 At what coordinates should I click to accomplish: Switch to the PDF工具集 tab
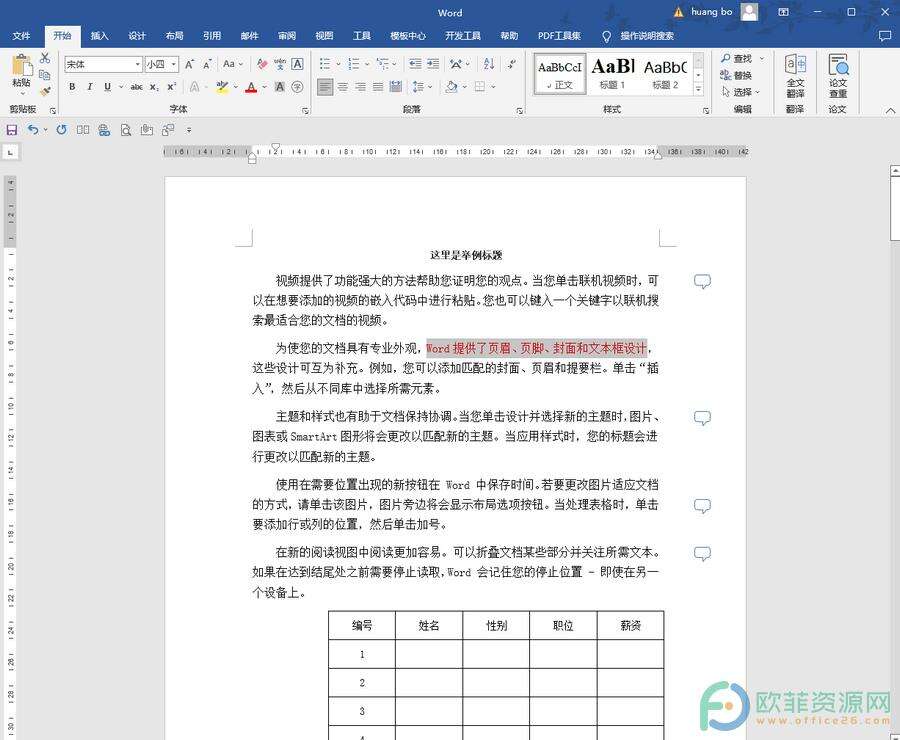point(559,36)
